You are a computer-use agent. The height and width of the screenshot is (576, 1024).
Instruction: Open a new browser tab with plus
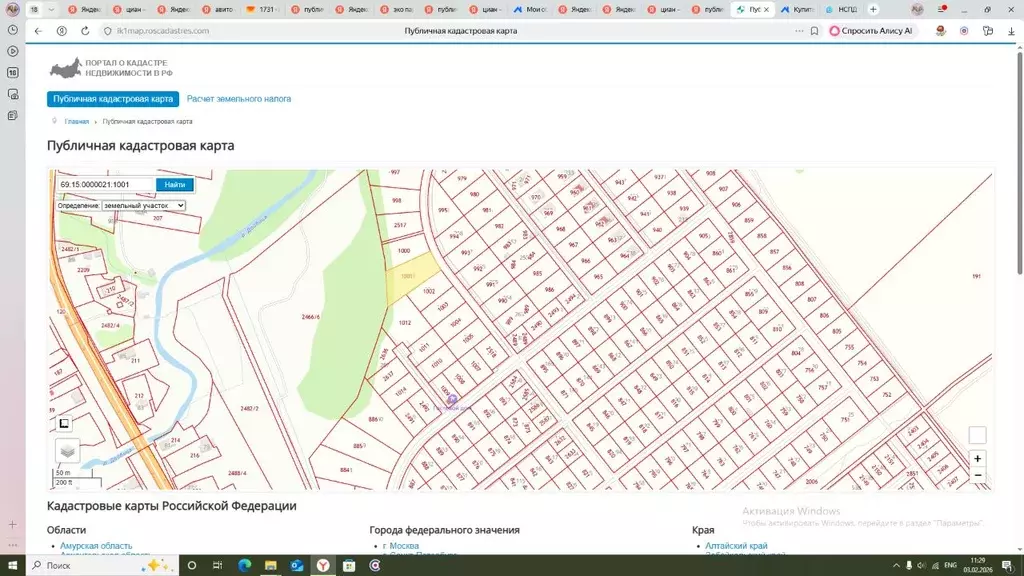[873, 9]
